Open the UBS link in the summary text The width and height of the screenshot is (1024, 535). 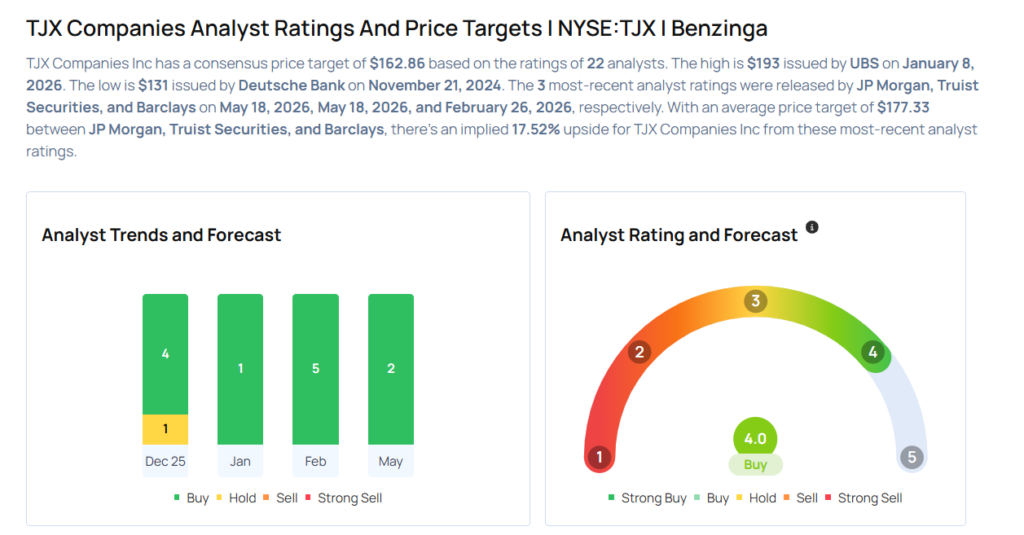click(864, 63)
